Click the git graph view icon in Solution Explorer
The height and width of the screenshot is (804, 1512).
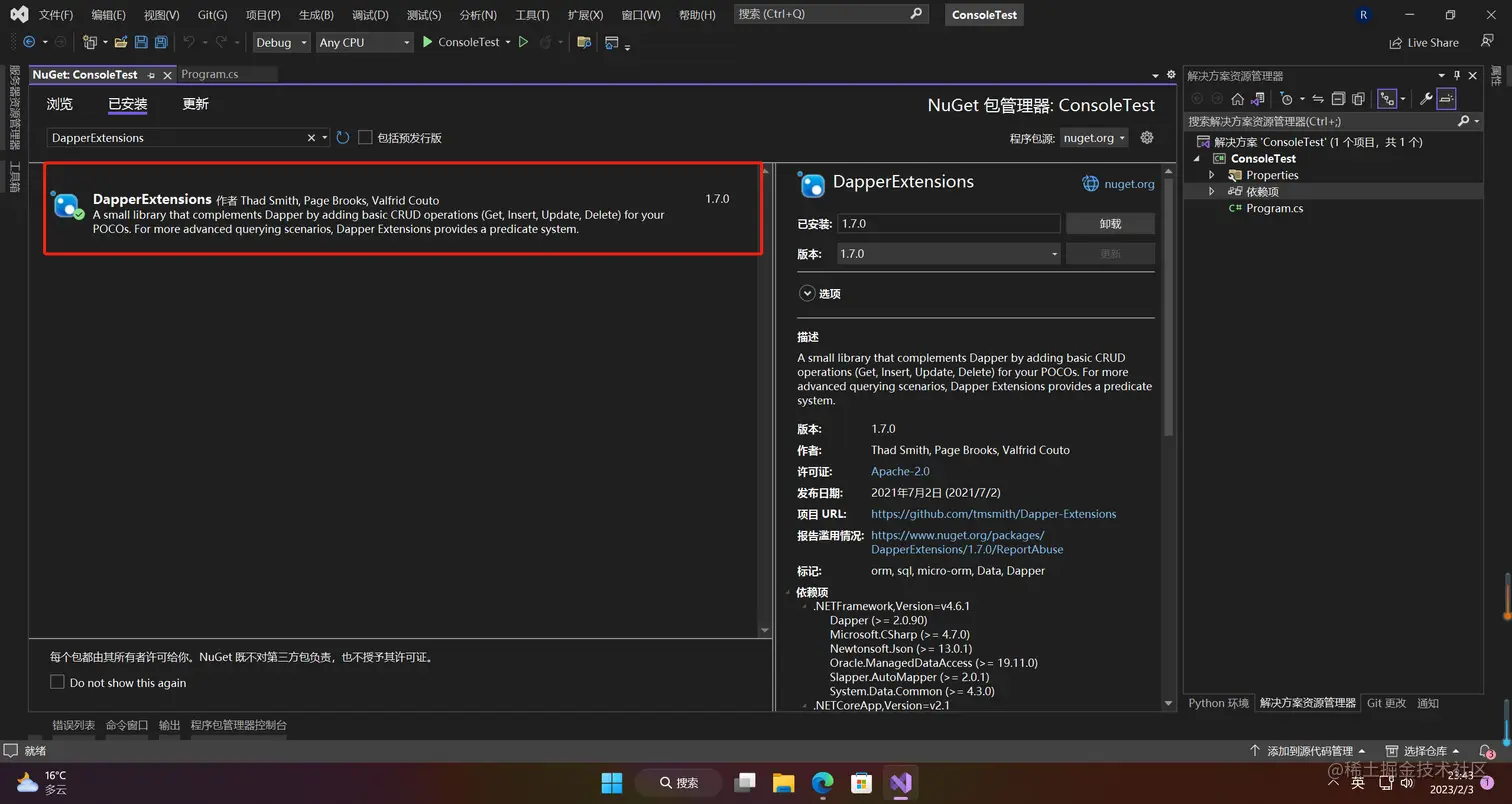click(x=1387, y=98)
